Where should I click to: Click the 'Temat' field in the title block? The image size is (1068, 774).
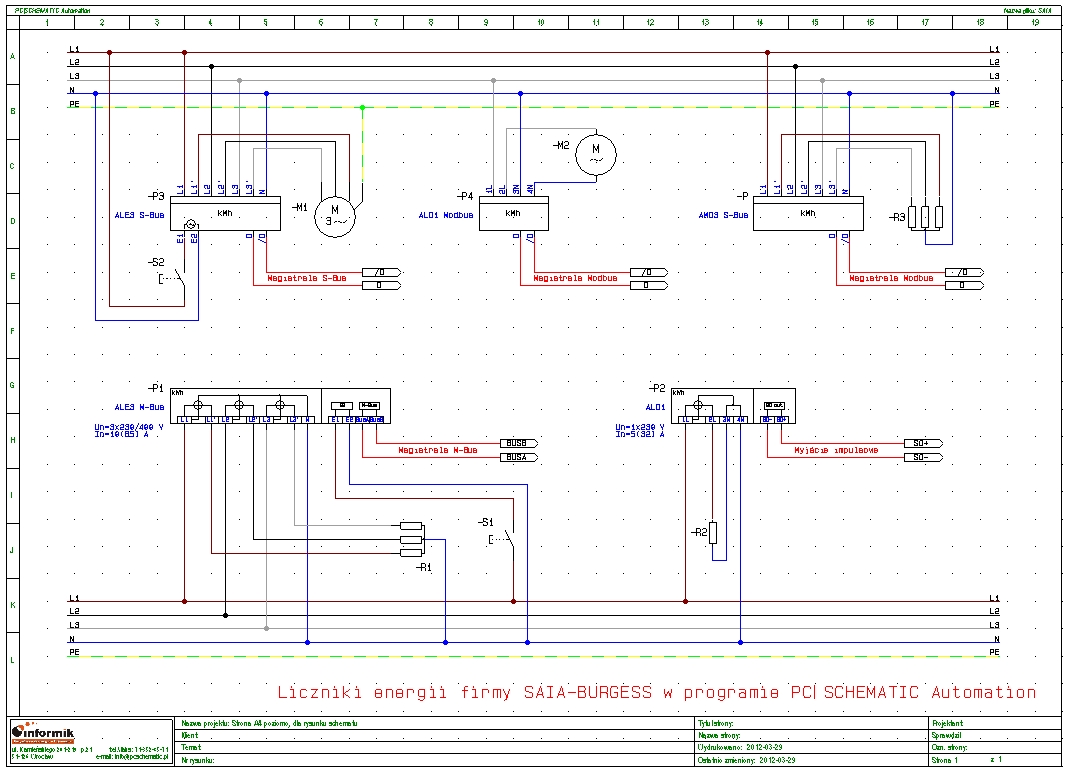(435, 747)
